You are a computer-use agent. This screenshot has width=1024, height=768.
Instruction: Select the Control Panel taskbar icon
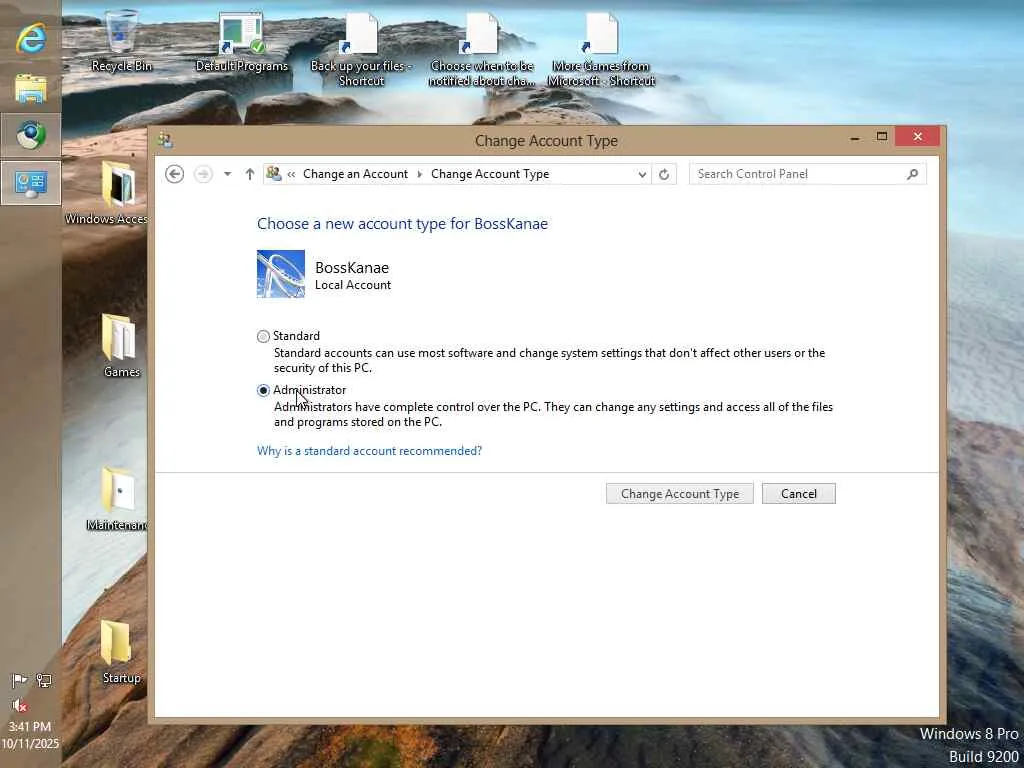[31, 184]
